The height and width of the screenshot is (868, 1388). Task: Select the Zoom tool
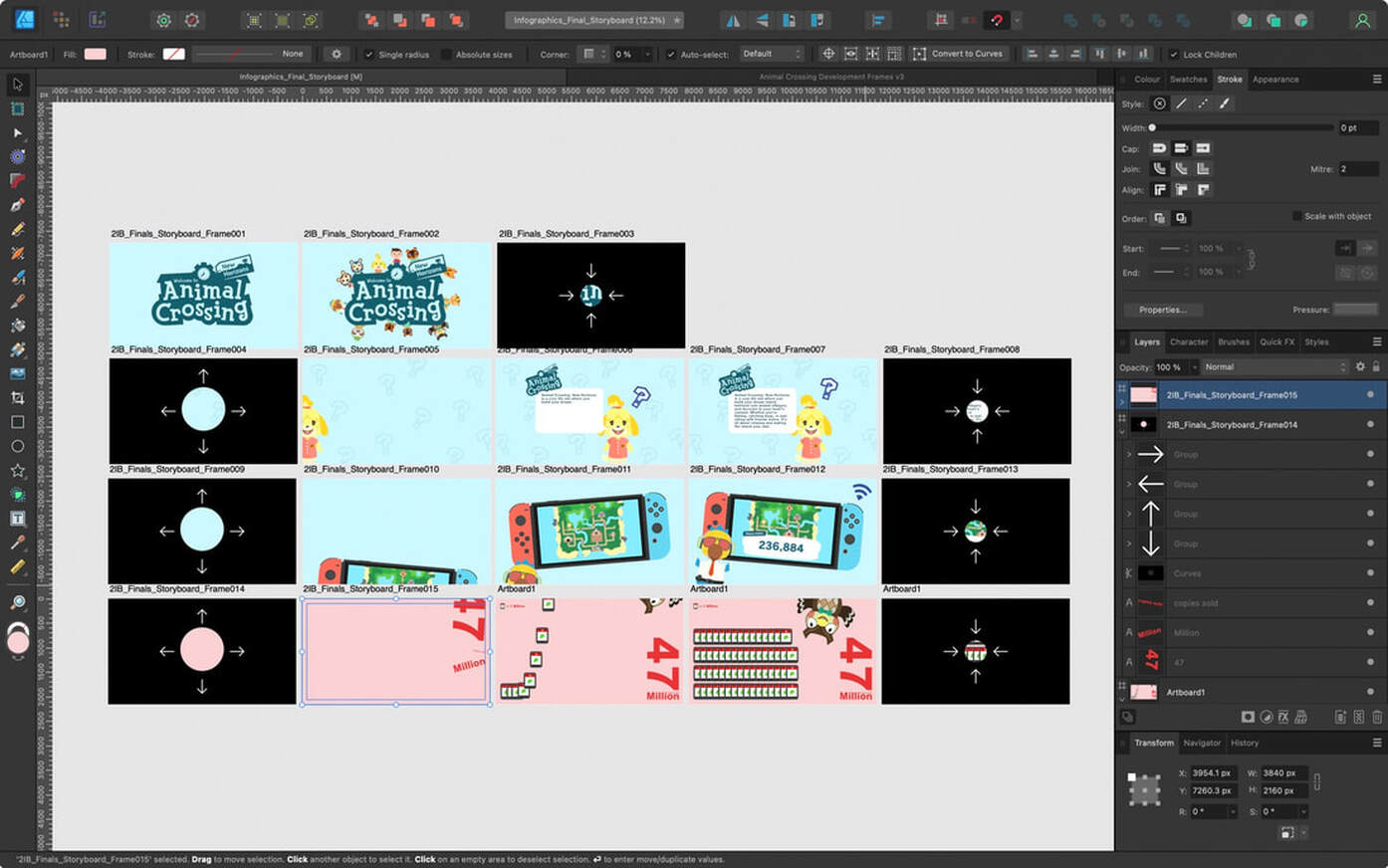(18, 602)
